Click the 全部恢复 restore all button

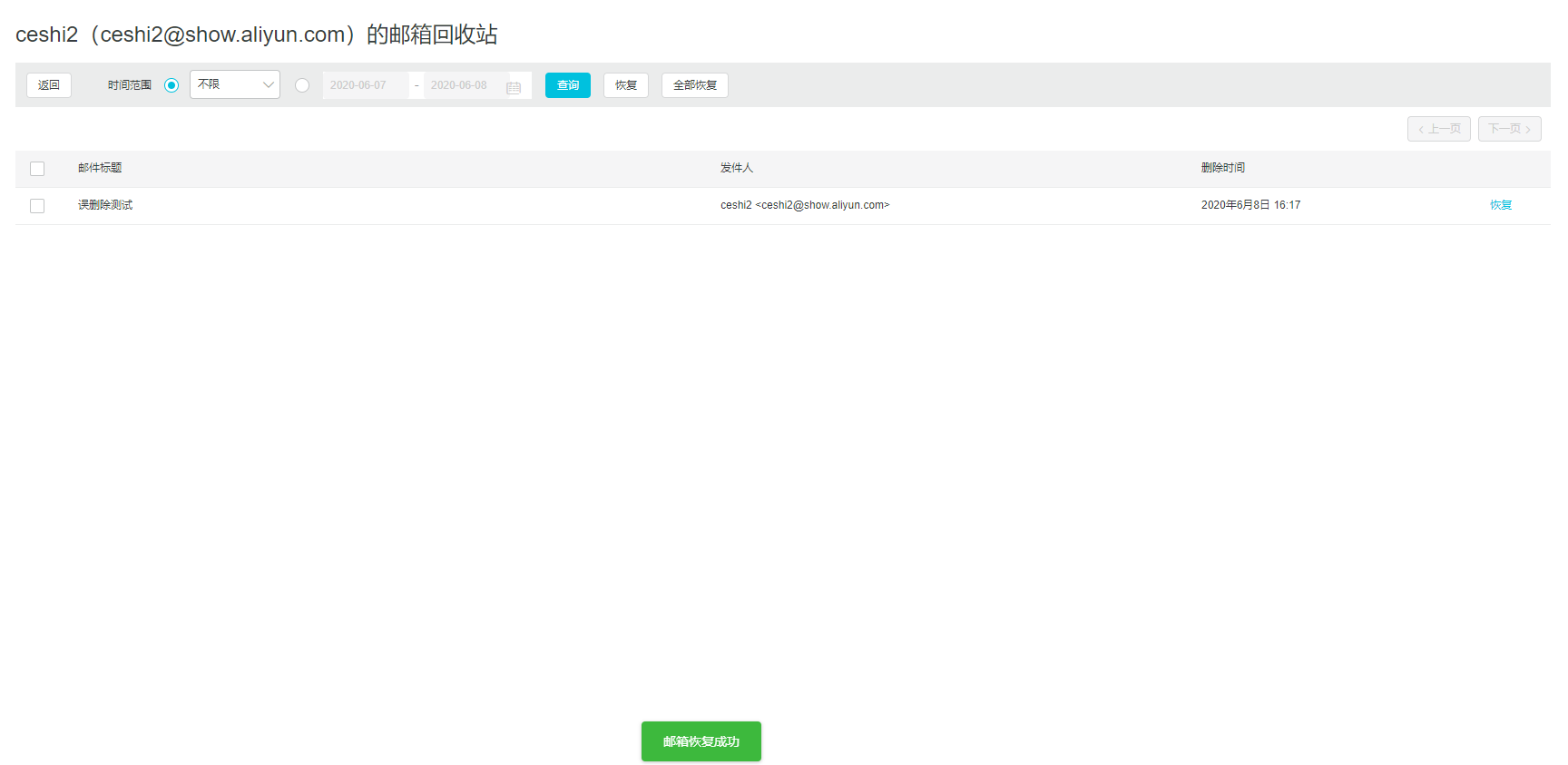tap(695, 85)
